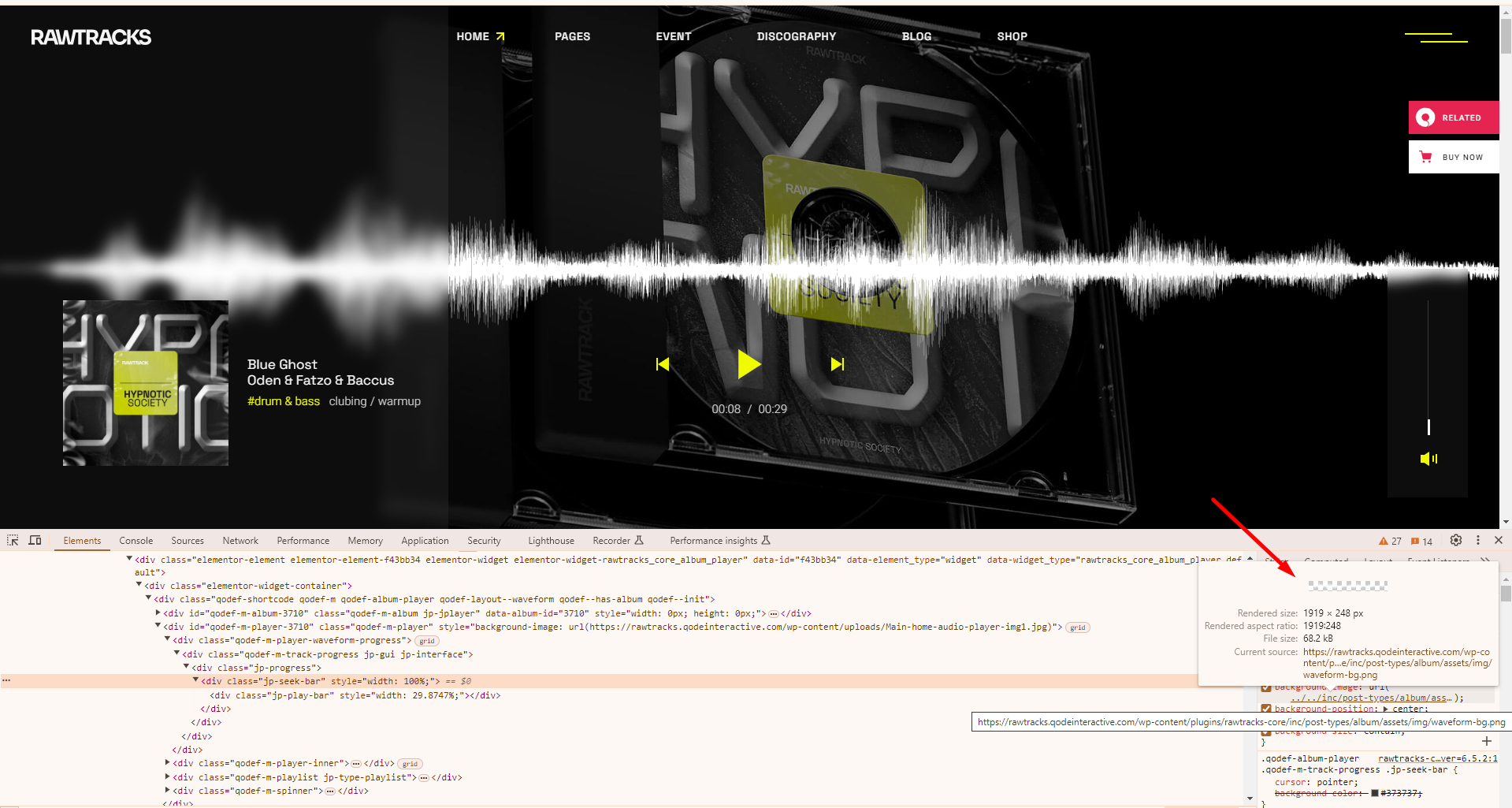Switch to the Sources tab
1512x808 pixels.
pyautogui.click(x=188, y=541)
